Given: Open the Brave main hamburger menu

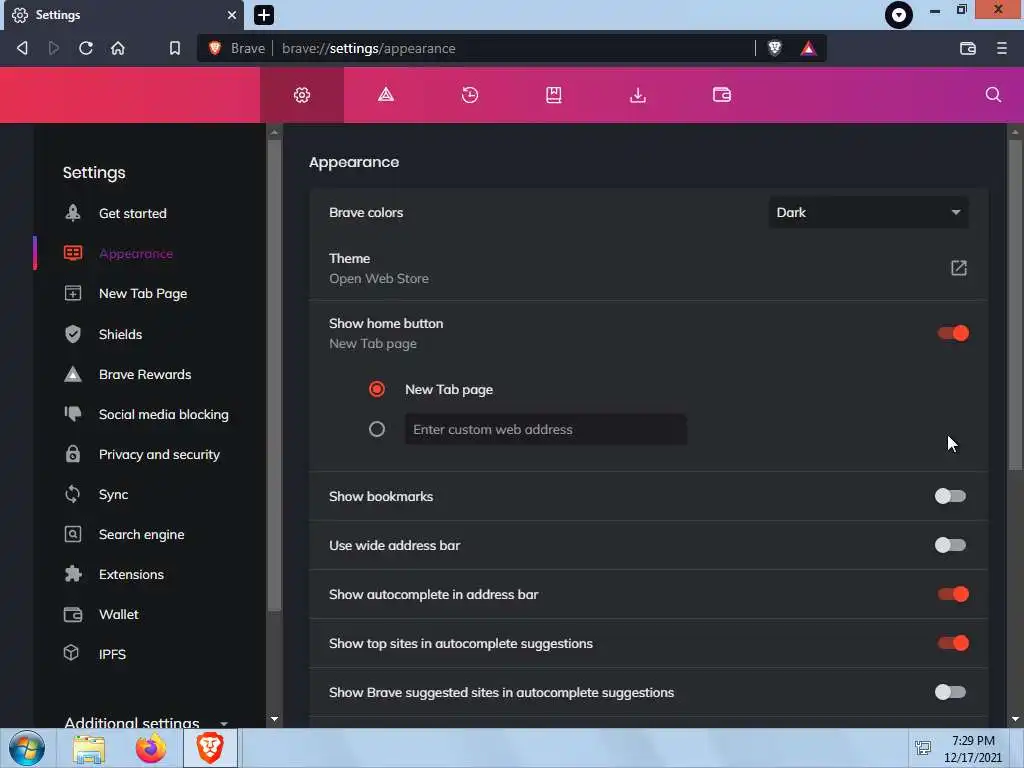Looking at the screenshot, I should click(x=1002, y=48).
